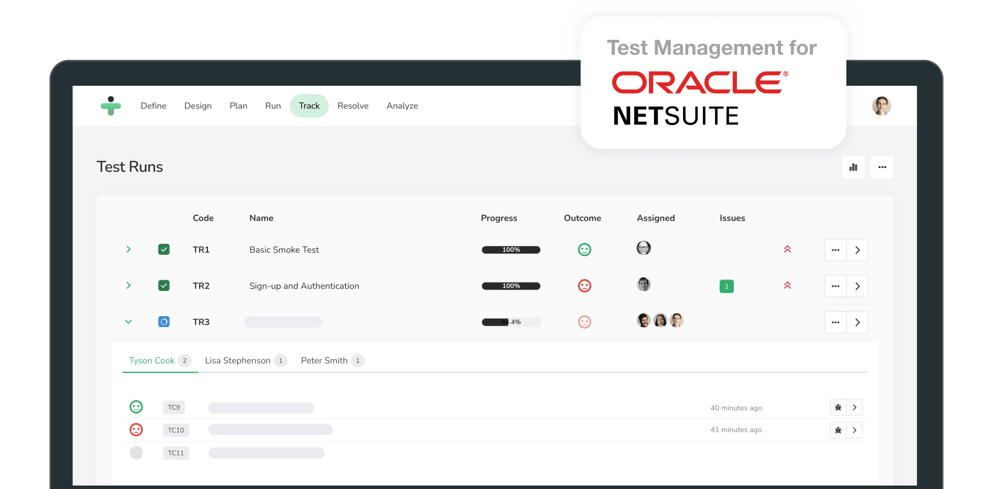Click the high priority arrows for TR2
This screenshot has width=991, height=489.
point(787,286)
